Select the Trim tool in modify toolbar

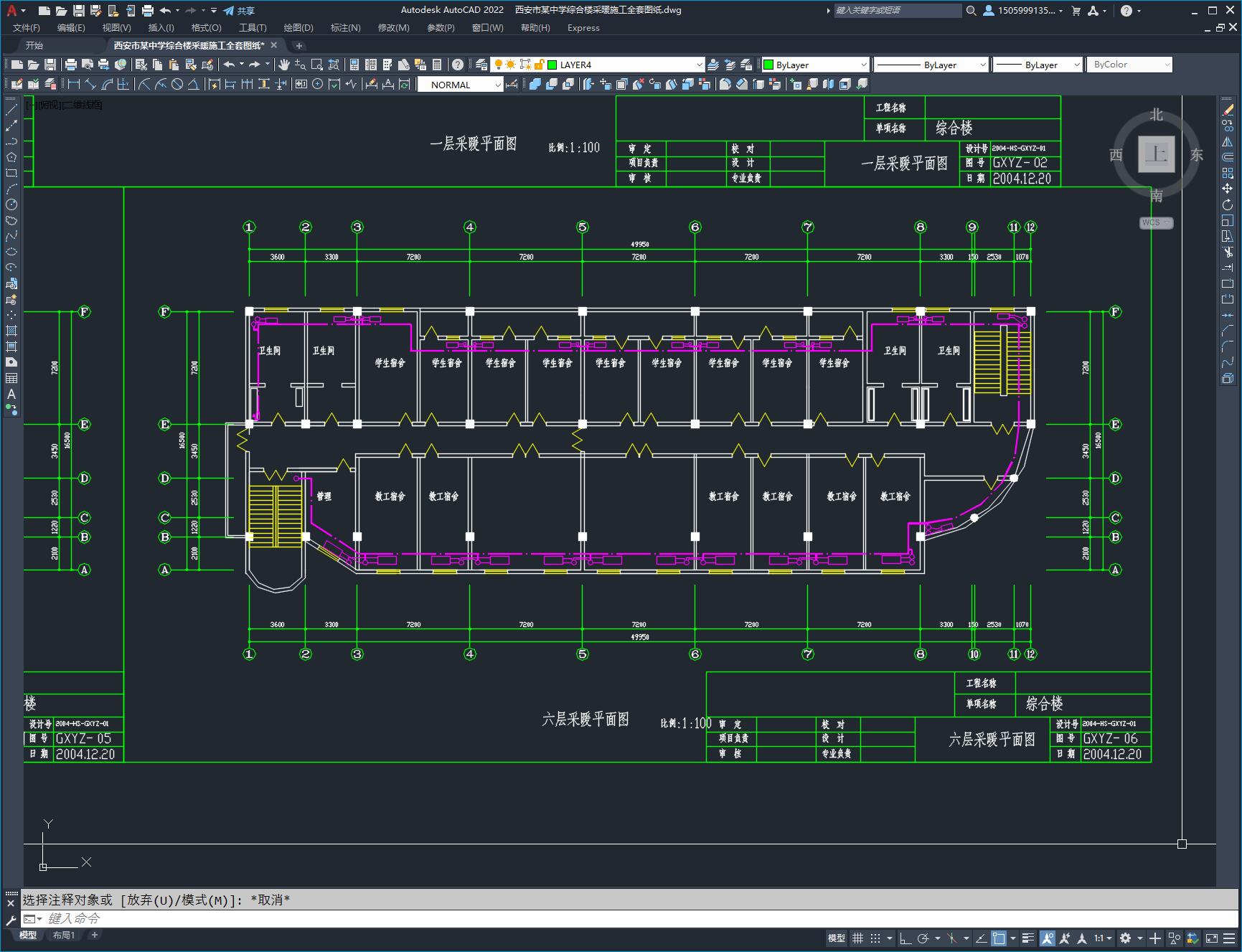(1228, 252)
